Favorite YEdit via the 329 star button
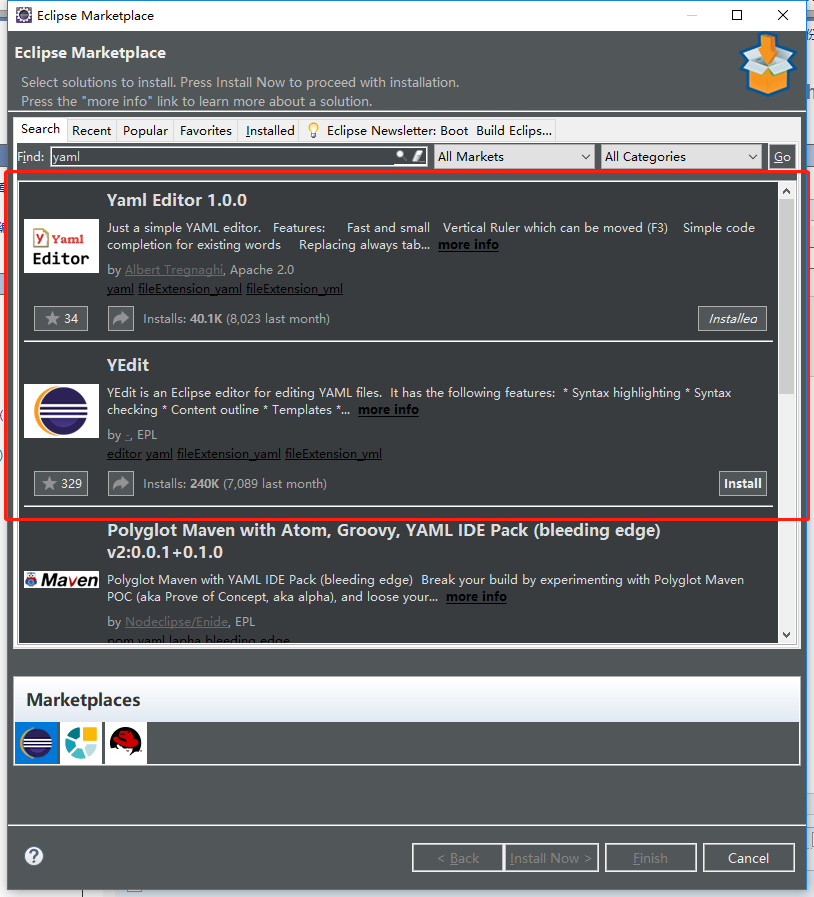The width and height of the screenshot is (814, 897). click(61, 483)
